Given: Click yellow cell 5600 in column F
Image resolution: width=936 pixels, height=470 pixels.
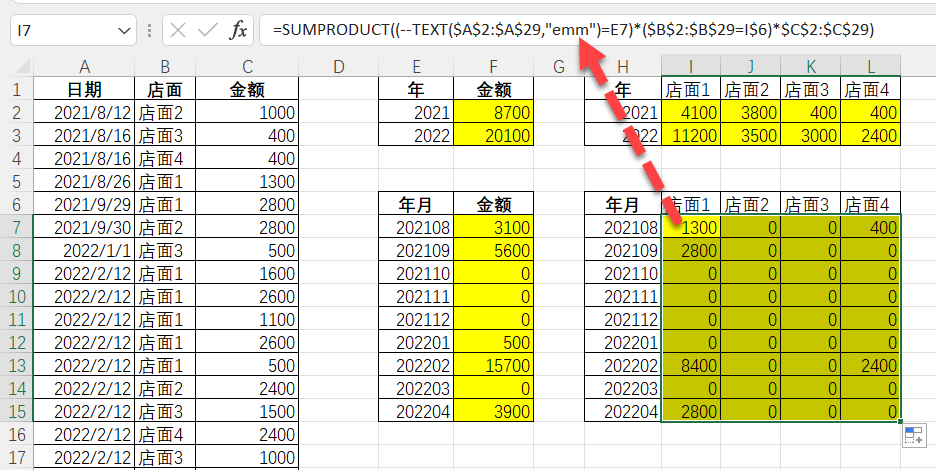Looking at the screenshot, I should (x=494, y=251).
